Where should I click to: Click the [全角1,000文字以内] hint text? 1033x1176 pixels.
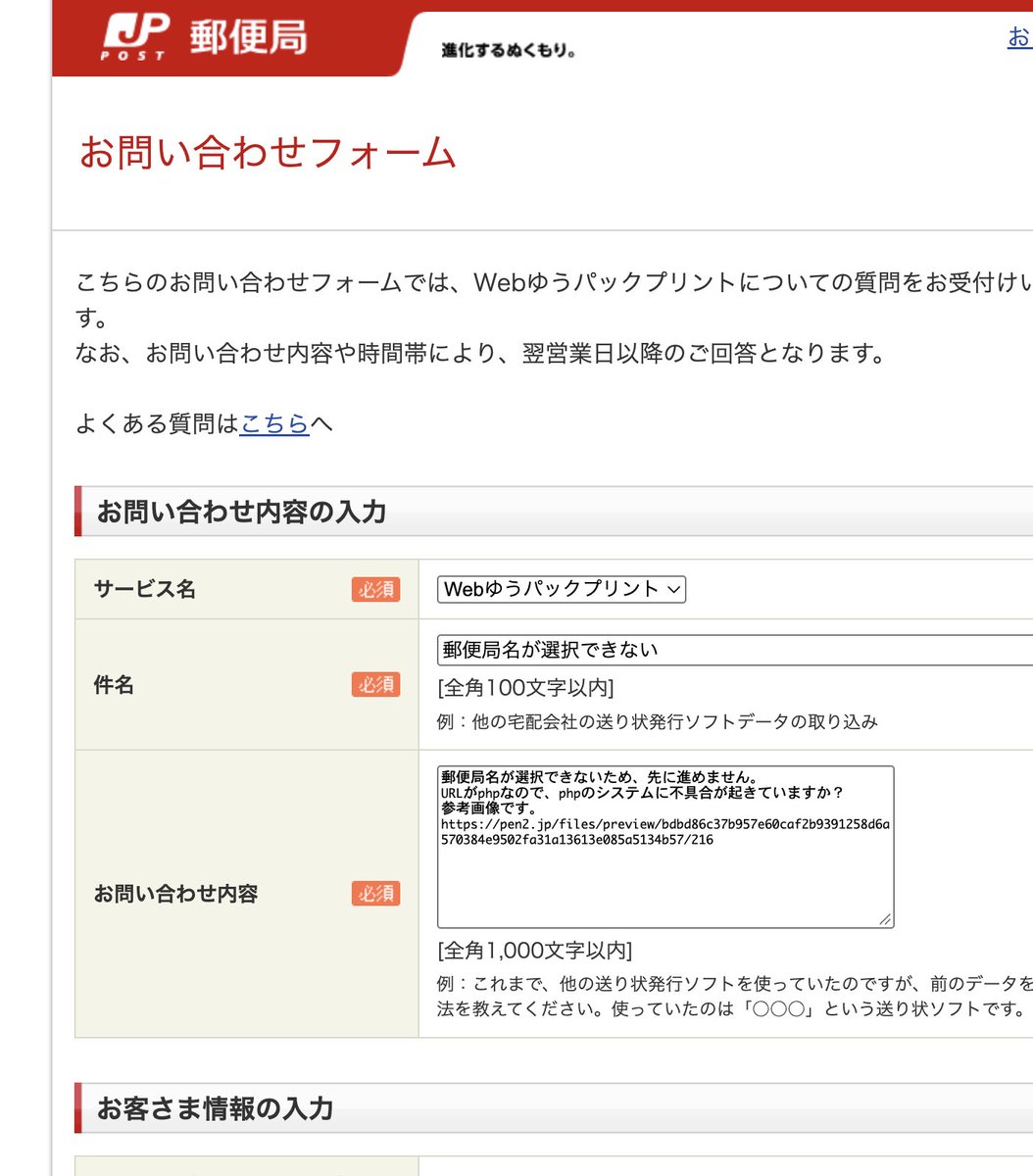[535, 951]
